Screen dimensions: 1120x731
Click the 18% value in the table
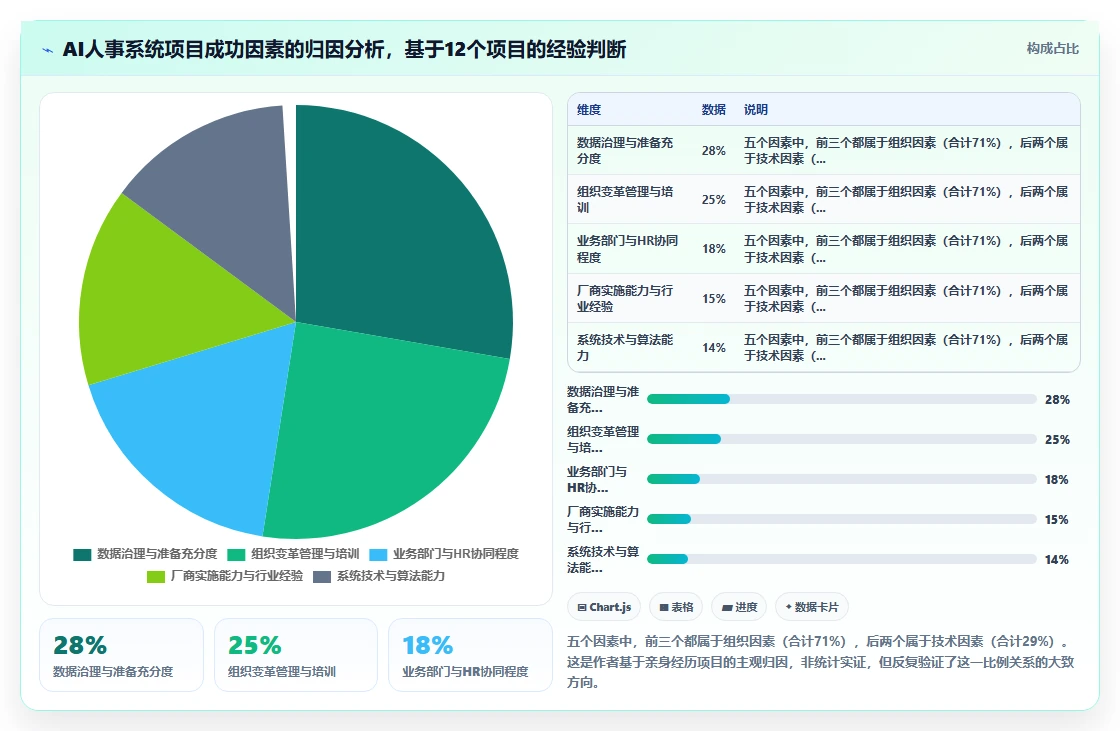pos(714,249)
